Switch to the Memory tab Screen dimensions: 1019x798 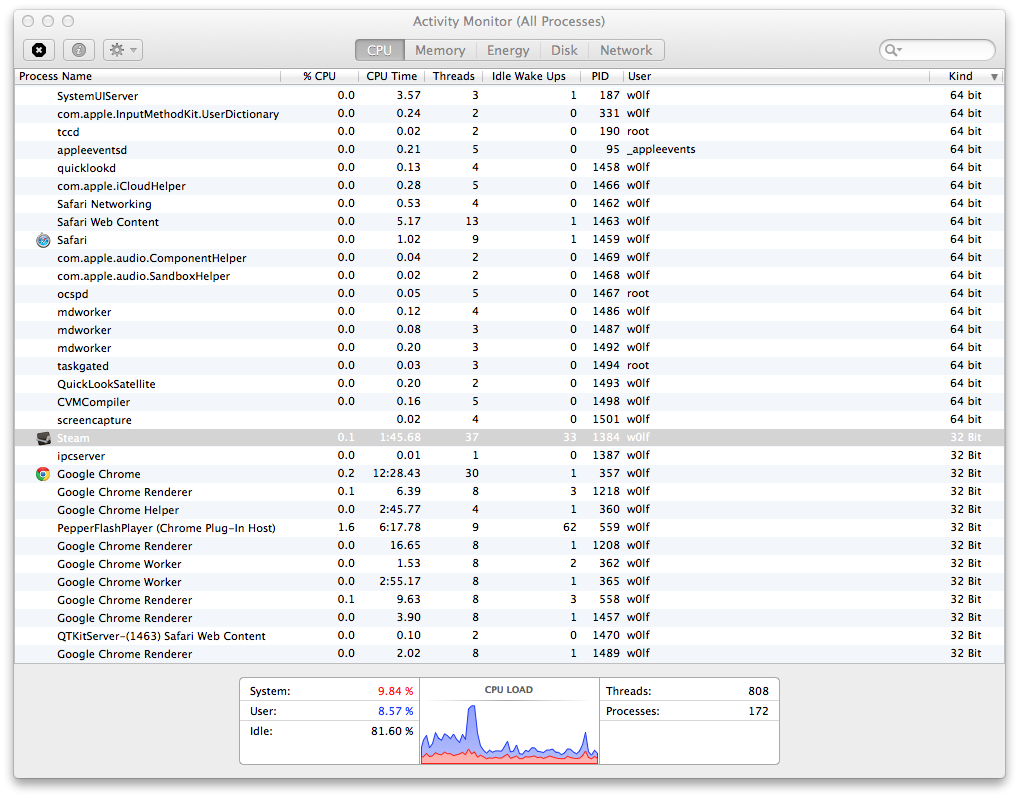click(440, 50)
